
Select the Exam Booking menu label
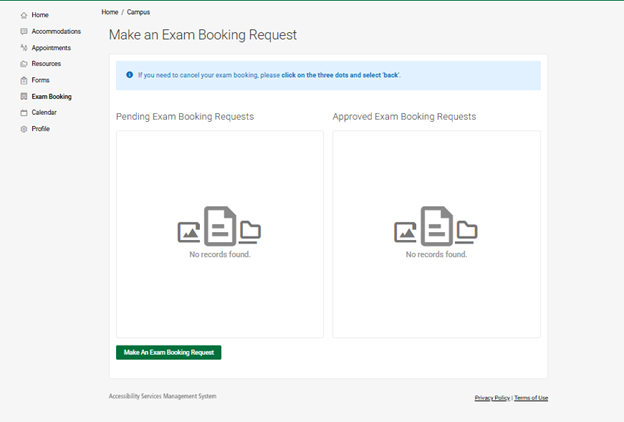click(x=51, y=97)
